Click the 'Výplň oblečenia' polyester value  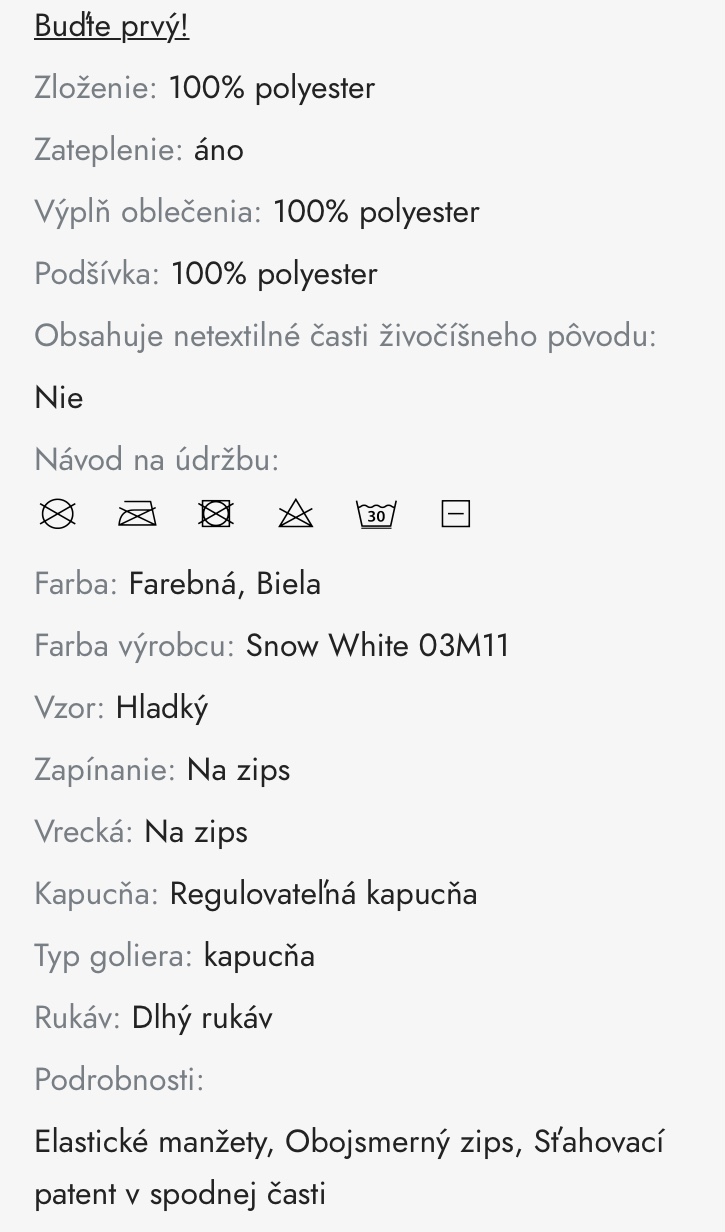point(376,212)
